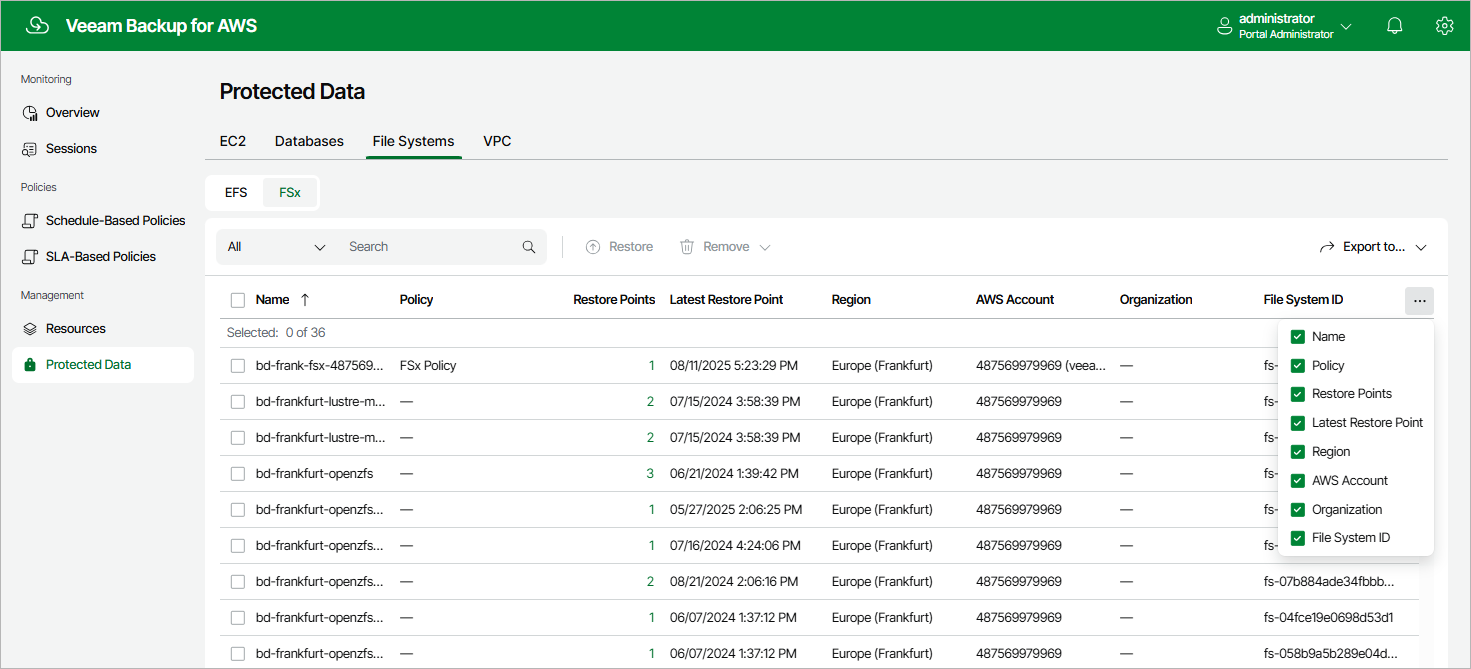Select the EFS sub-tab
The image size is (1471, 669).
[236, 193]
